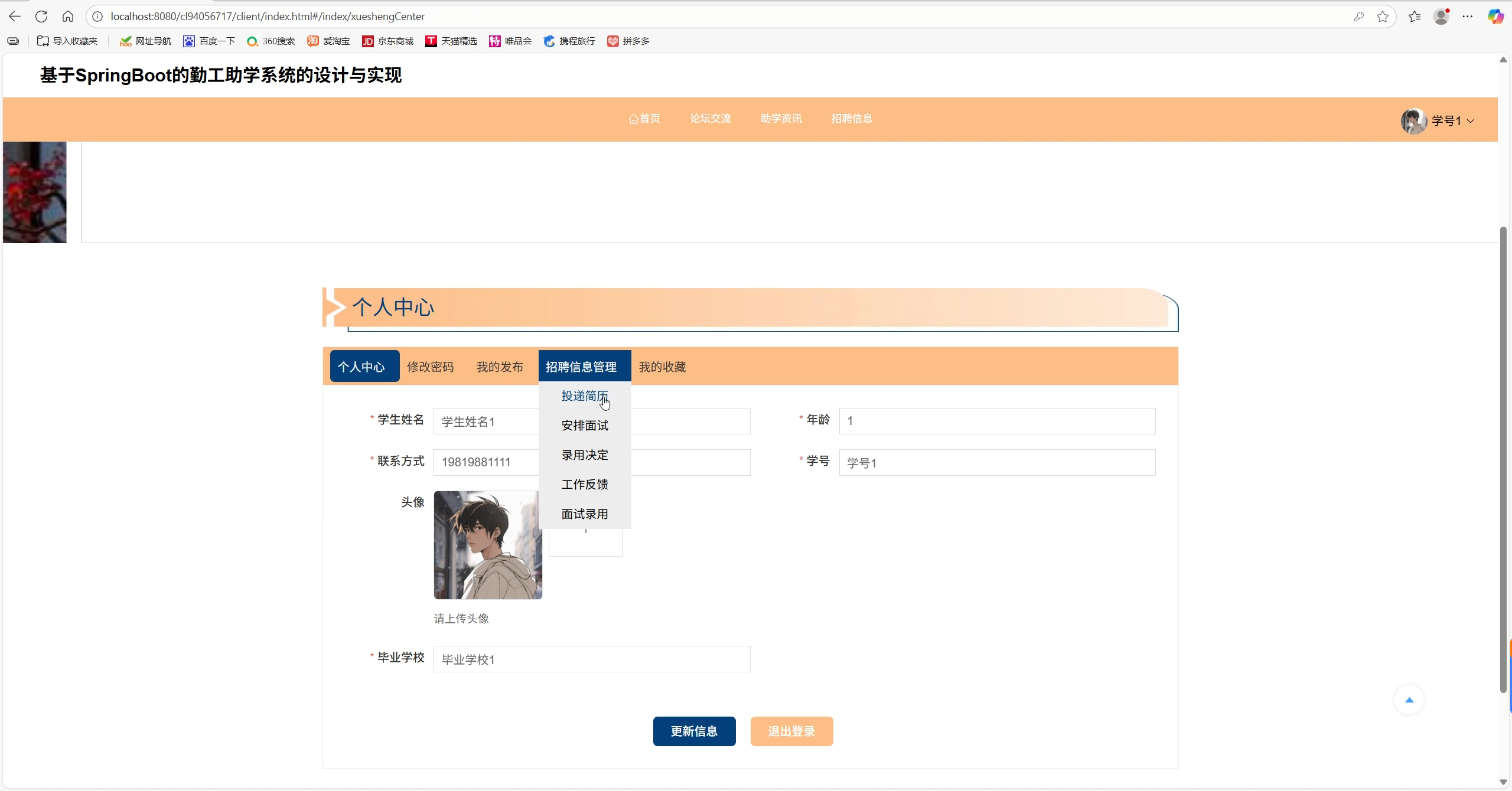Click the 360搜索 bookmark icon
This screenshot has width=1512, height=791.
pos(254,41)
